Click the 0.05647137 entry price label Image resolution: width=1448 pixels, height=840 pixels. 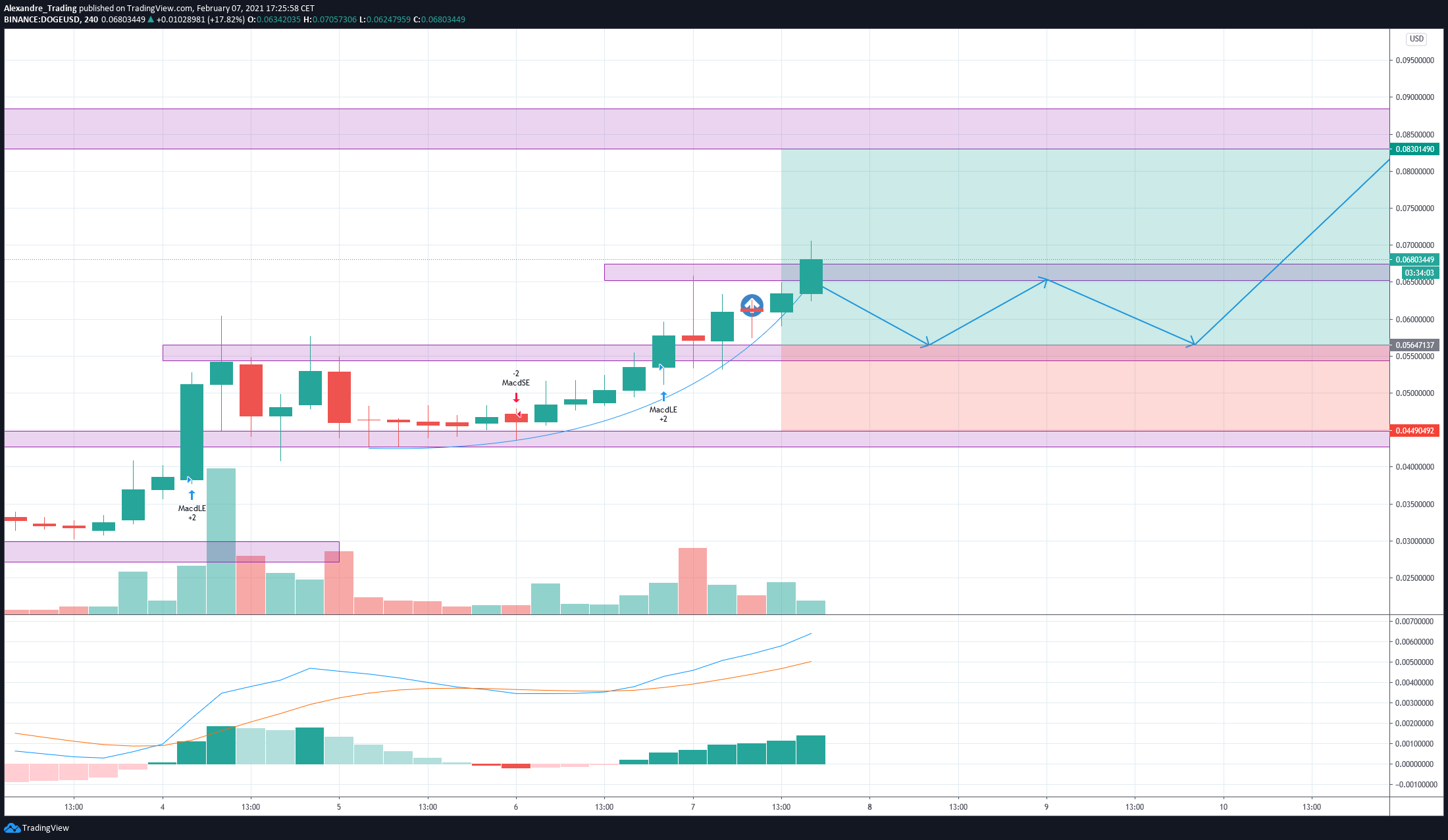[x=1414, y=345]
